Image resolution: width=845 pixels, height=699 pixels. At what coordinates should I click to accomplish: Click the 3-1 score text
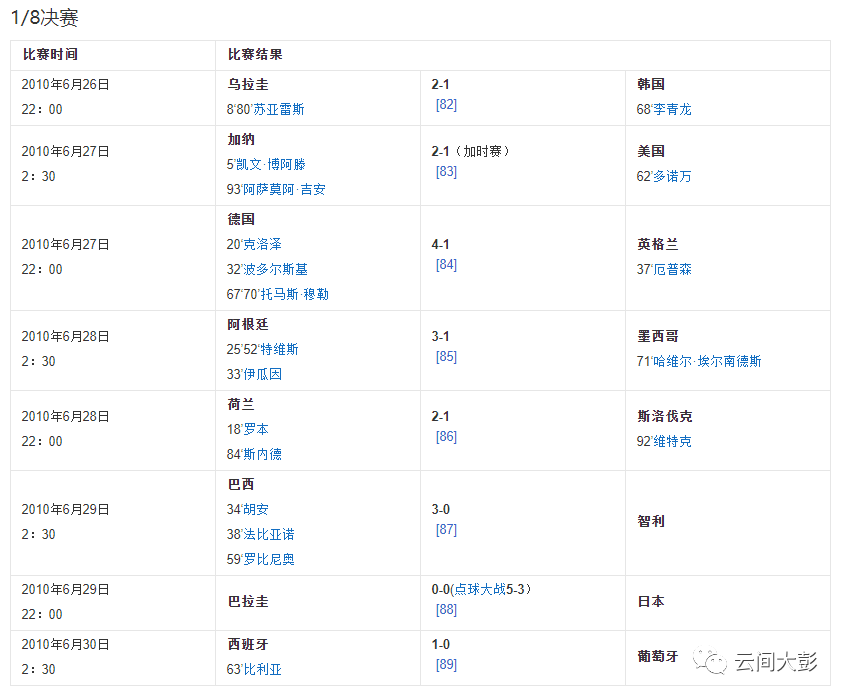(x=440, y=336)
